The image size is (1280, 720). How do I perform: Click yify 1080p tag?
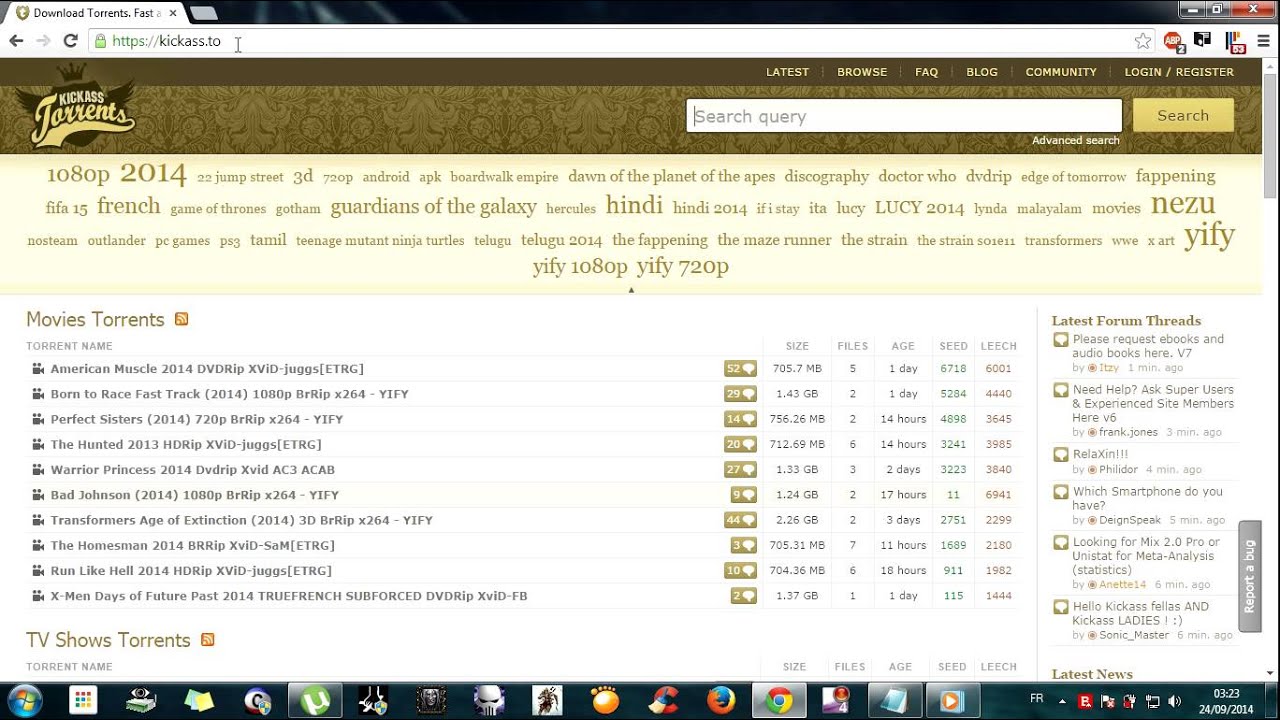(580, 266)
